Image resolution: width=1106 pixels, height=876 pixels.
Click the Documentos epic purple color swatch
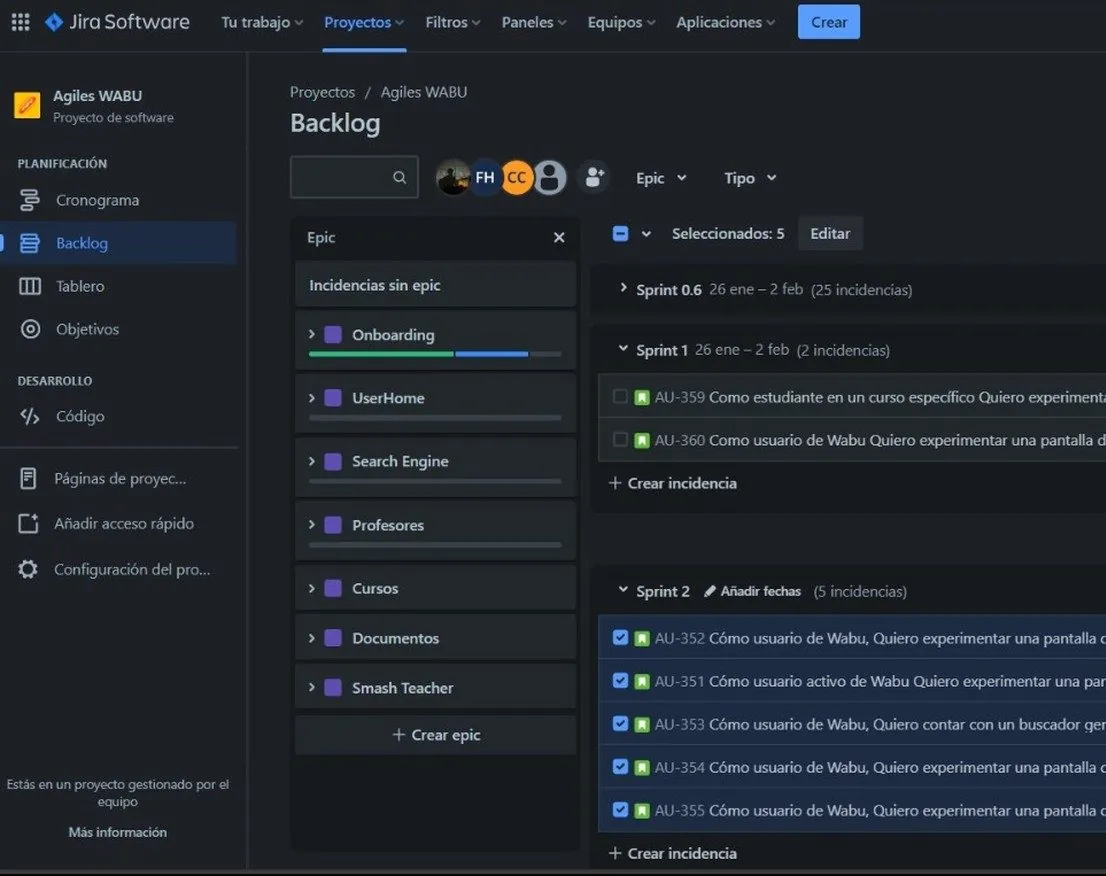click(333, 638)
